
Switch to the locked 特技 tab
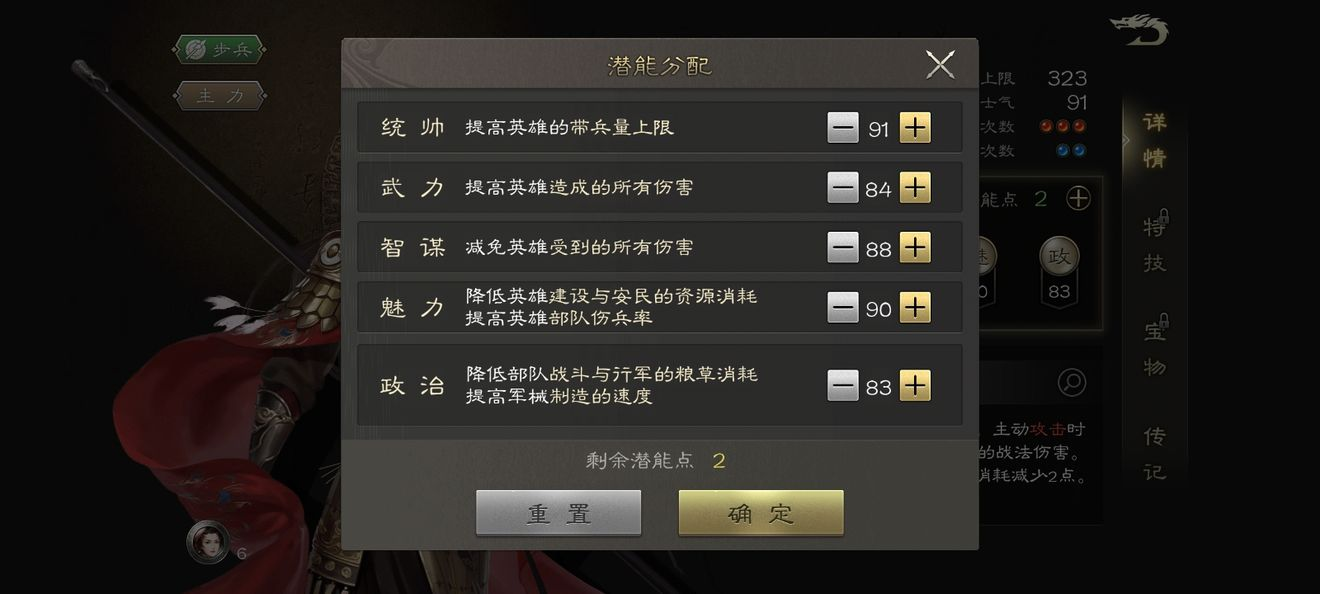[x=1155, y=244]
